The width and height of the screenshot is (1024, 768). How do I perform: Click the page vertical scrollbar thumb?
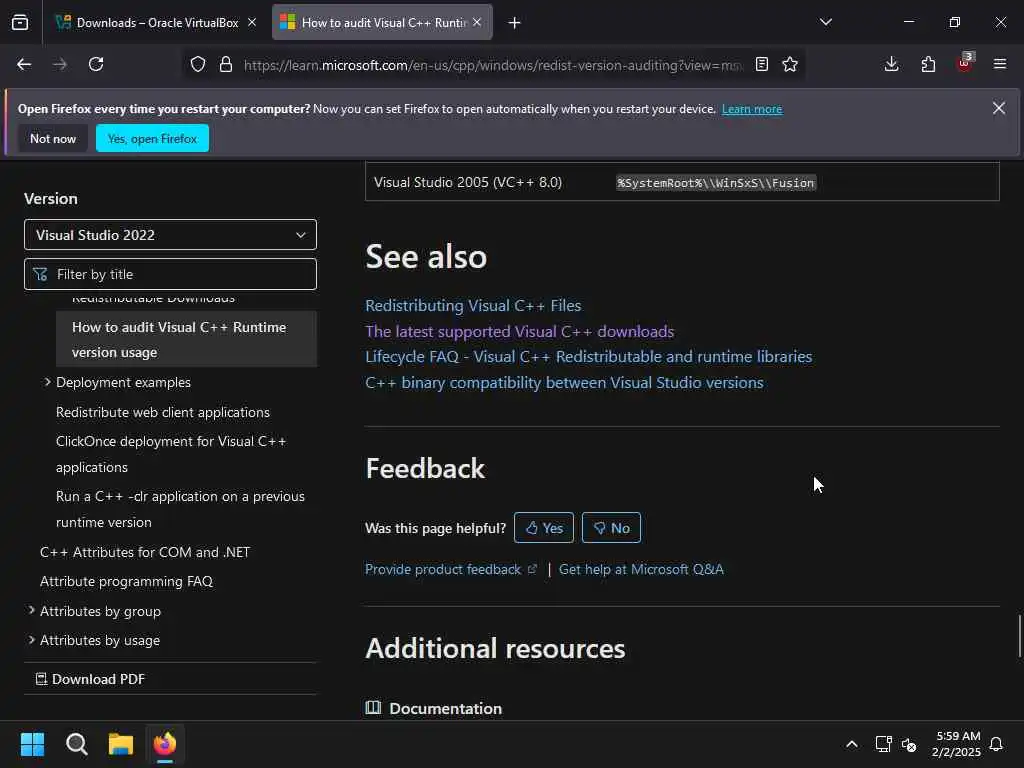[1019, 636]
